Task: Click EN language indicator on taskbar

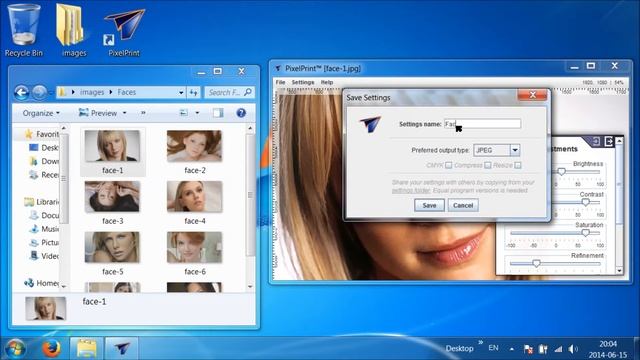Action: pos(493,348)
